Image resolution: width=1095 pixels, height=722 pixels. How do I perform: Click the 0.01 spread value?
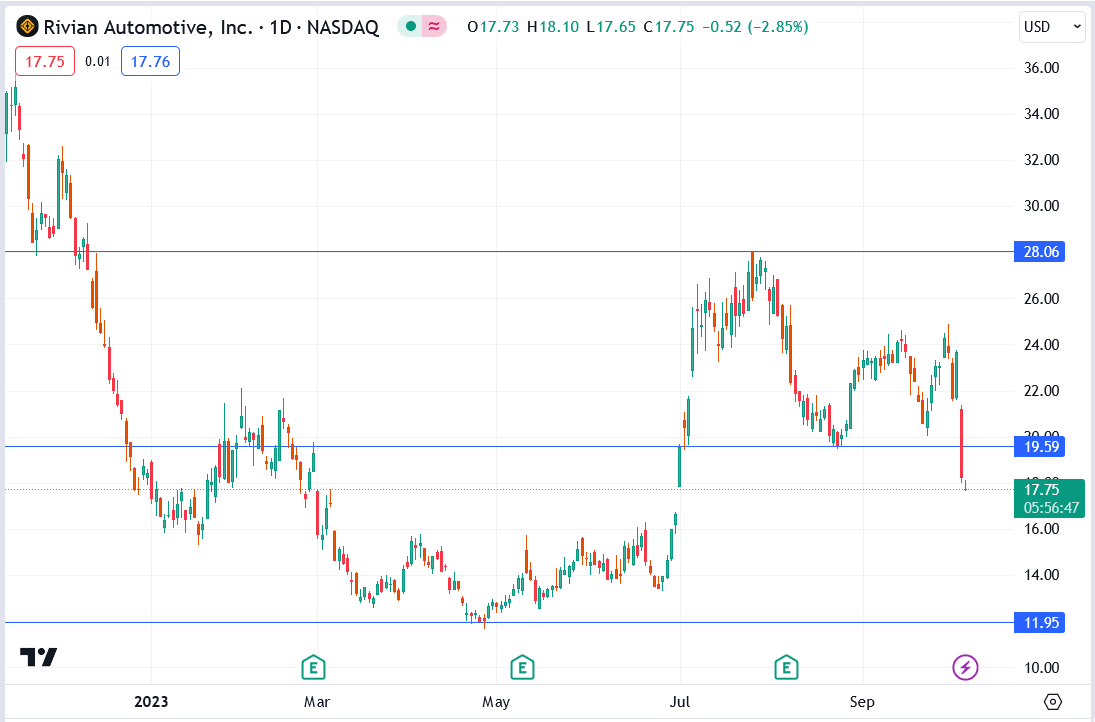point(98,61)
